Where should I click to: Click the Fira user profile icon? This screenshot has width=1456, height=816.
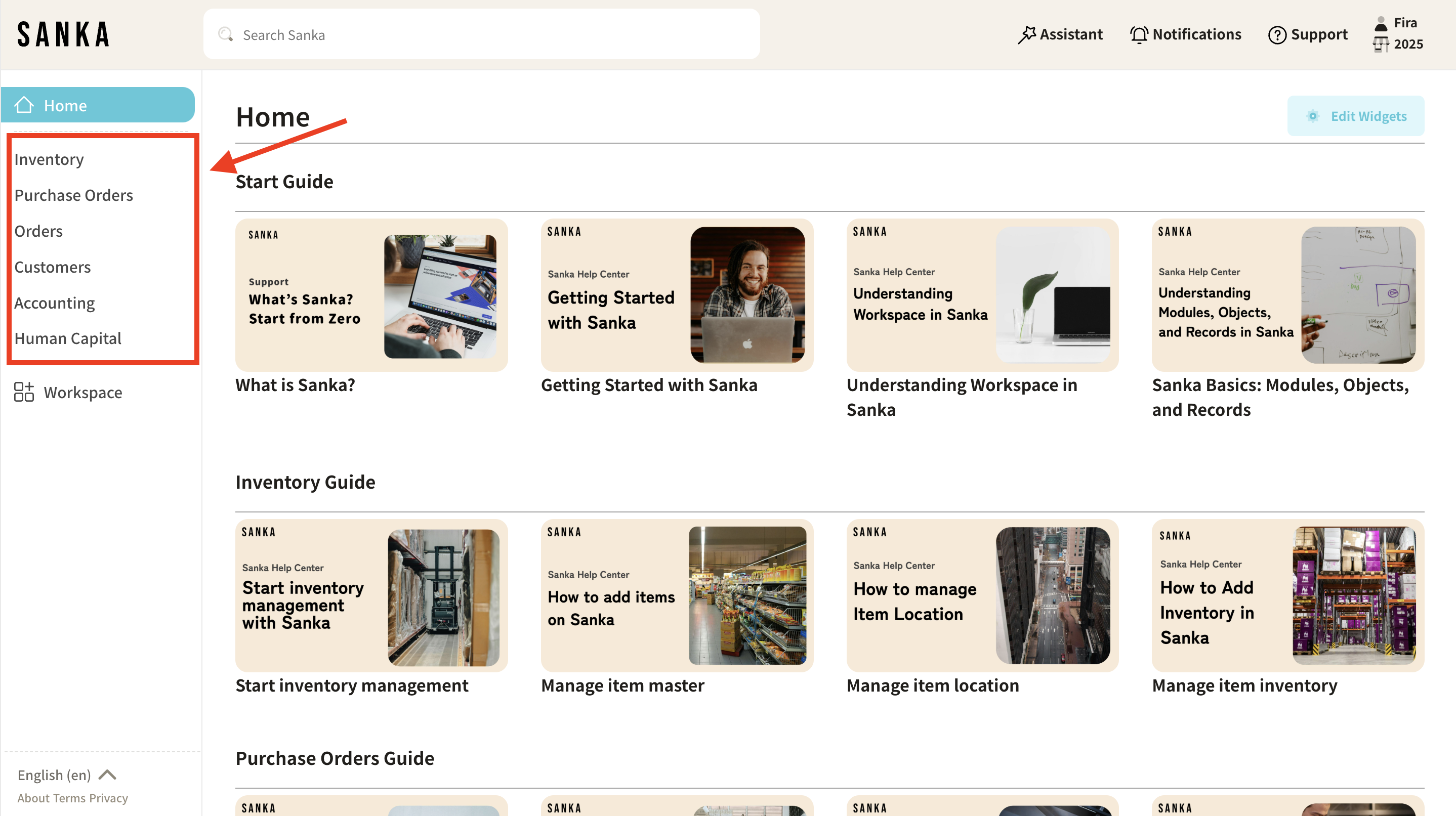click(x=1380, y=24)
